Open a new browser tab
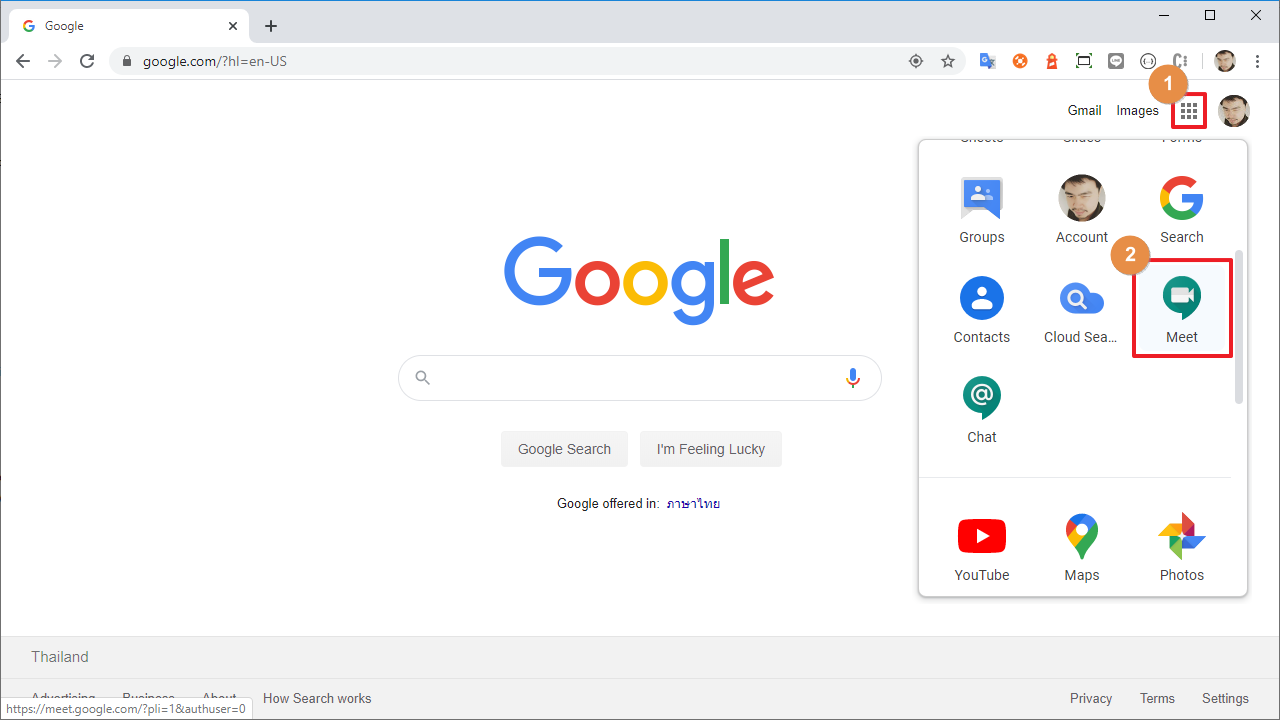This screenshot has height=720, width=1280. (271, 26)
